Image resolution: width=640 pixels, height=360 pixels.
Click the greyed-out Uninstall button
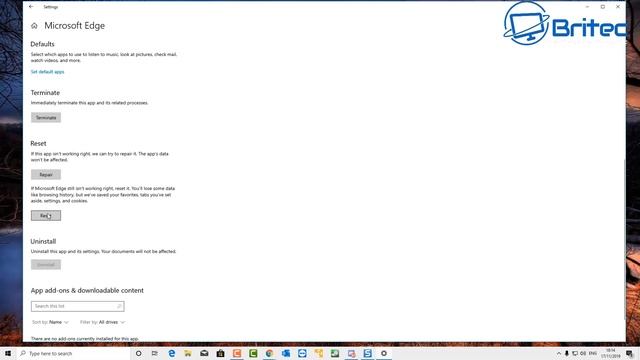point(46,264)
